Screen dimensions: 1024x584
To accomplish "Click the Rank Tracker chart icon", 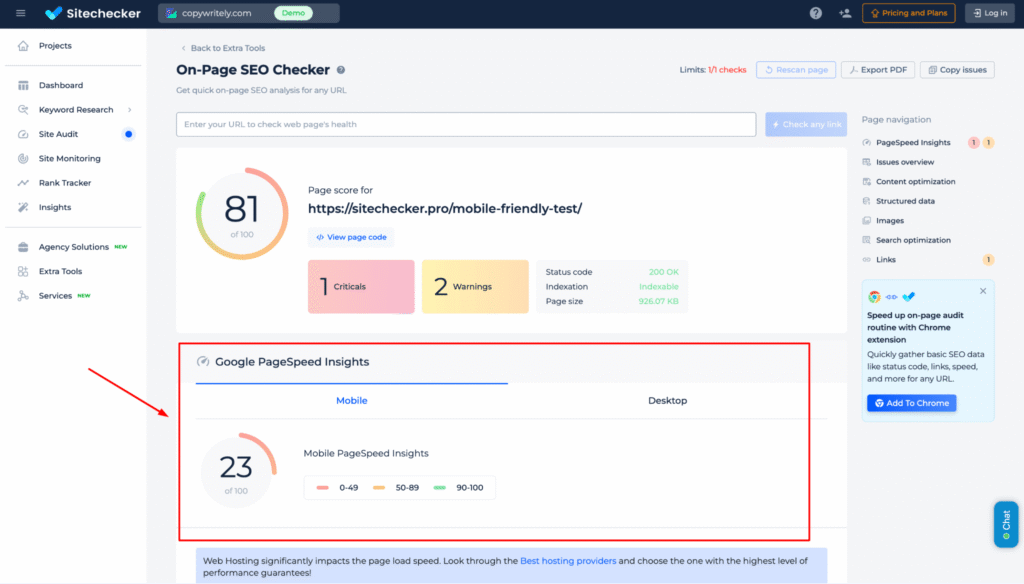I will (24, 183).
